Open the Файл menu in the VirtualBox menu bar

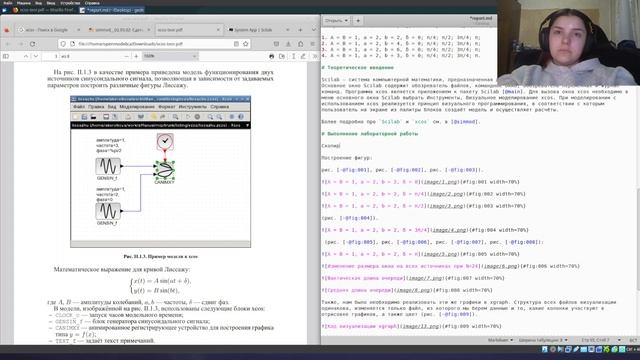coord(7,3)
